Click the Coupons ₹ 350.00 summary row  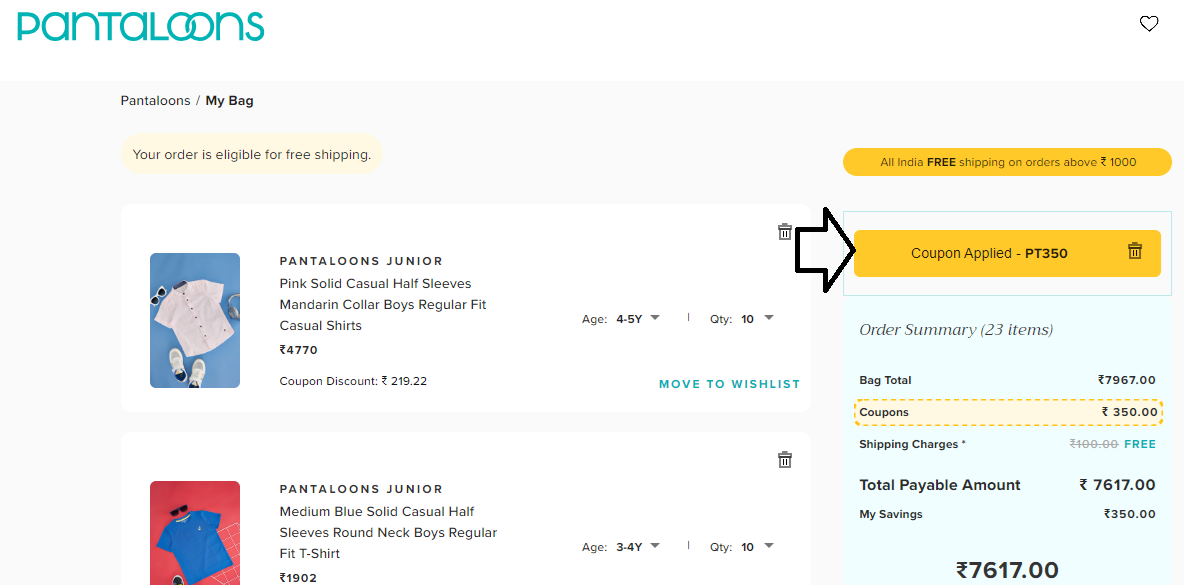1008,412
